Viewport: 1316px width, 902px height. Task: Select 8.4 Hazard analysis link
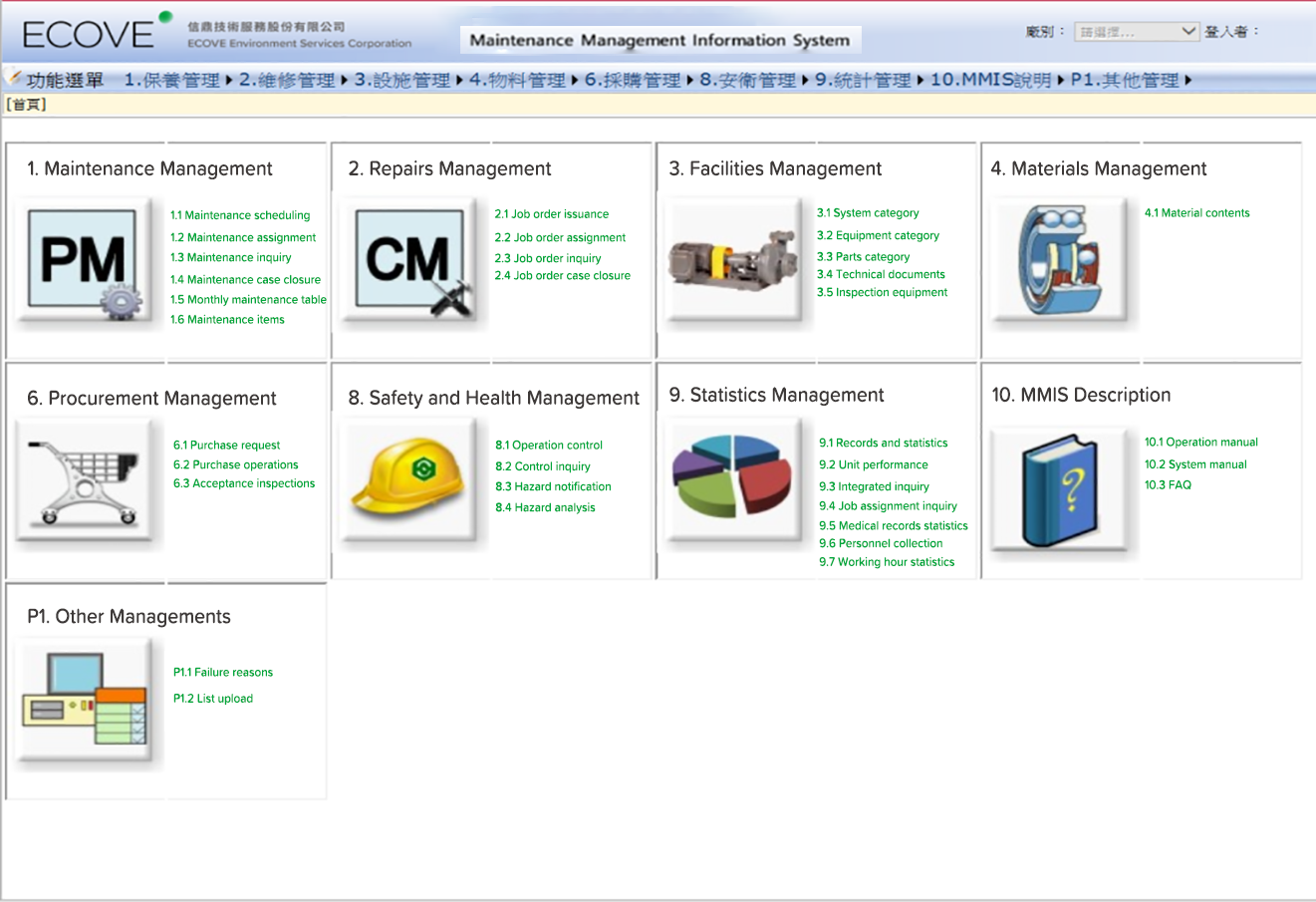[x=545, y=507]
